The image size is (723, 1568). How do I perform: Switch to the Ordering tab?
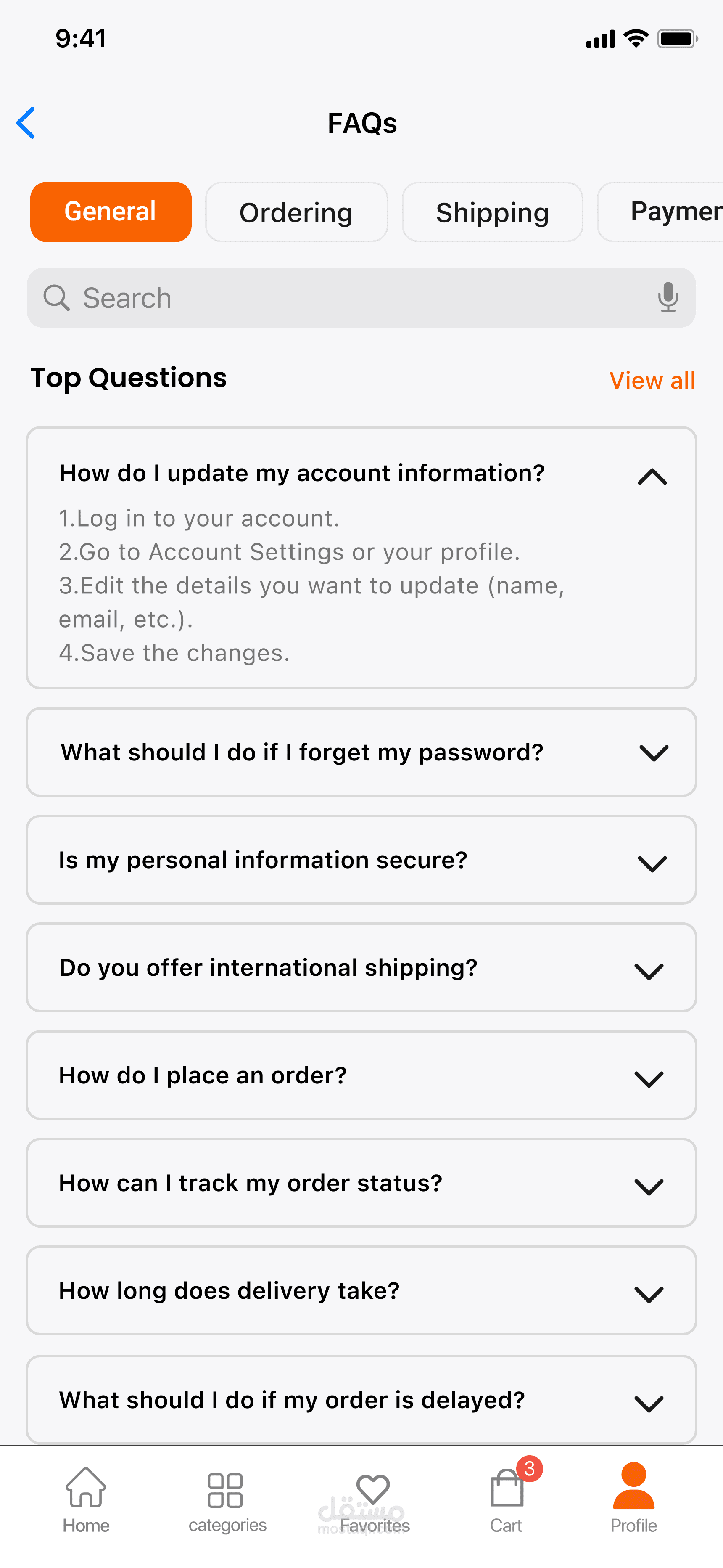click(x=296, y=212)
